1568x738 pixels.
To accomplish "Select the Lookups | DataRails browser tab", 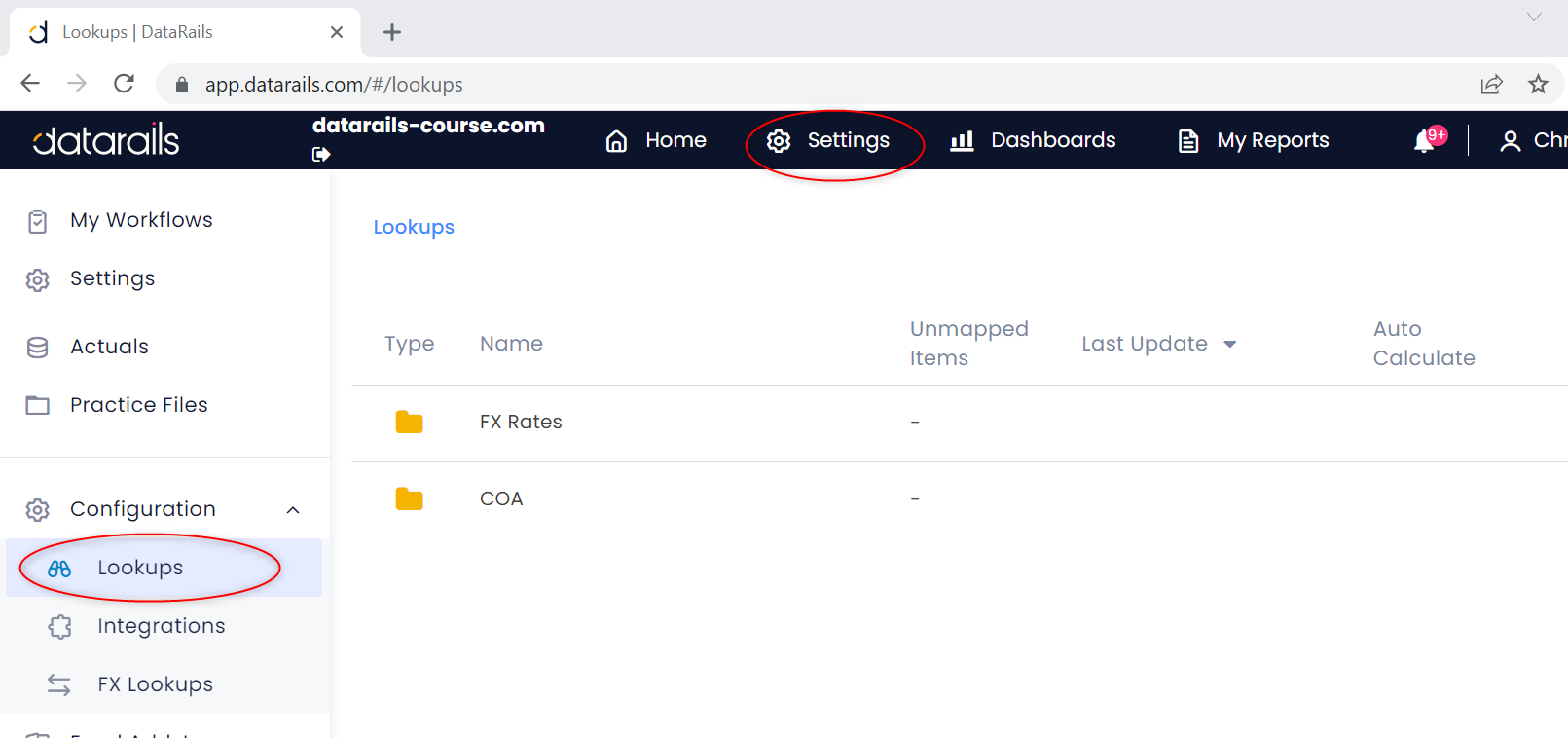I will tap(185, 32).
